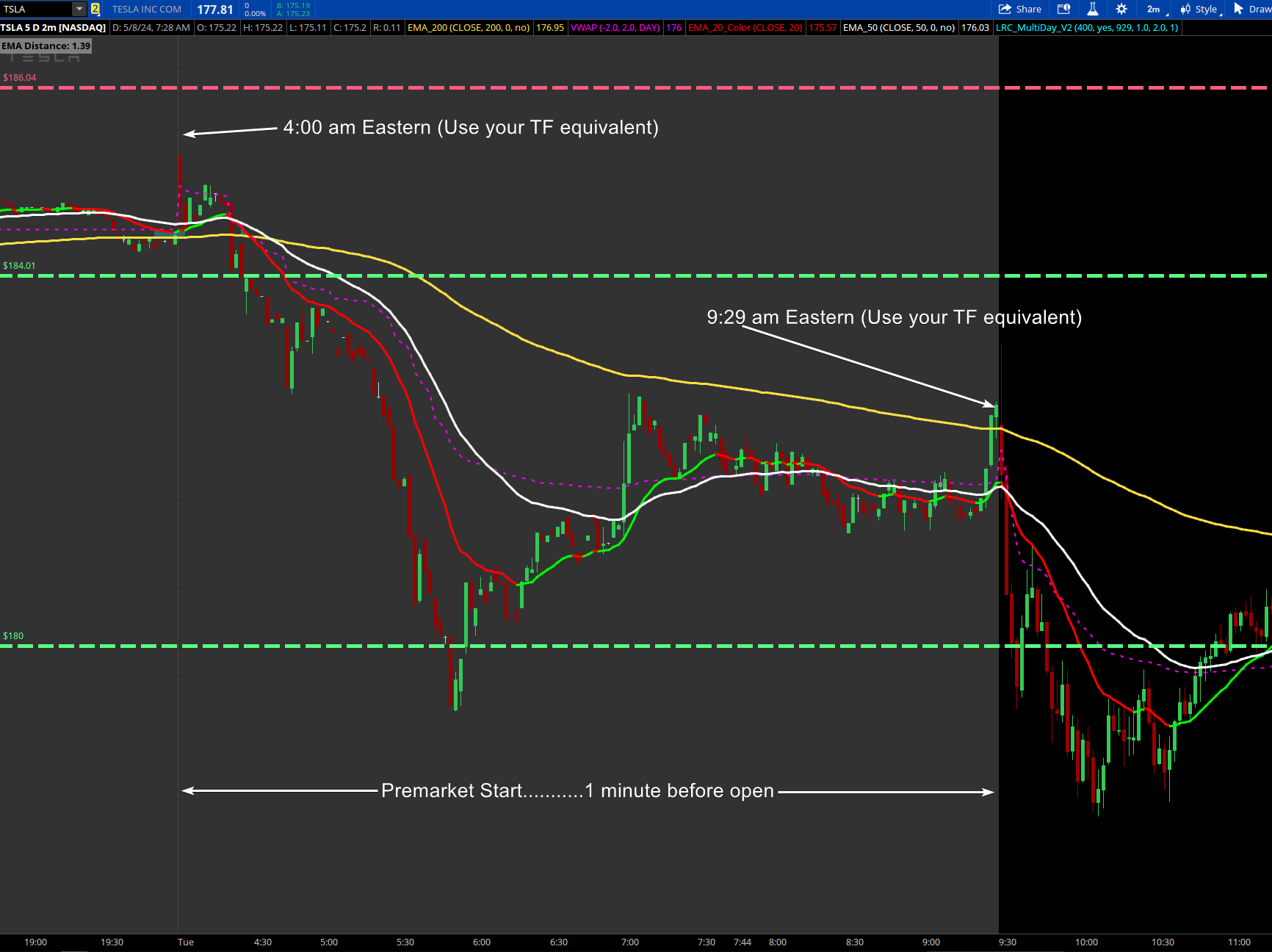Image resolution: width=1272 pixels, height=952 pixels.
Task: Expand the 2m timeframe selector
Action: click(1156, 10)
